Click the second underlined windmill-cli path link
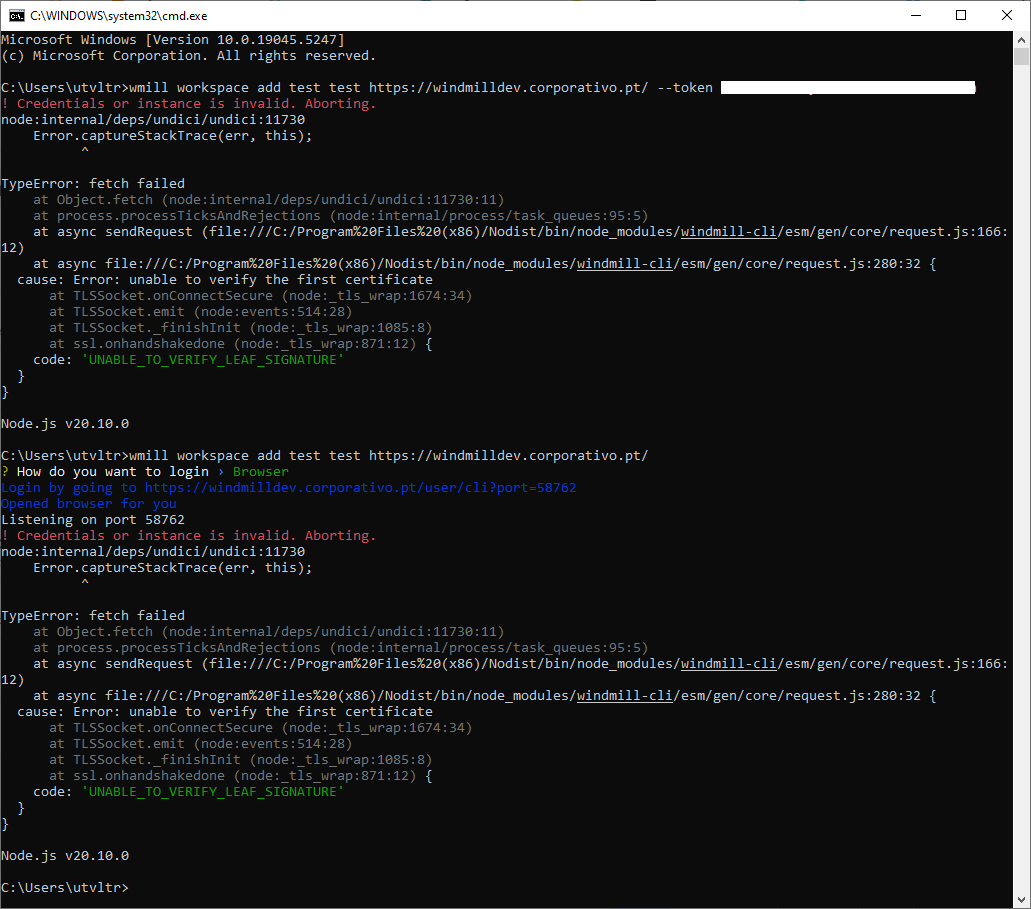 [625, 263]
